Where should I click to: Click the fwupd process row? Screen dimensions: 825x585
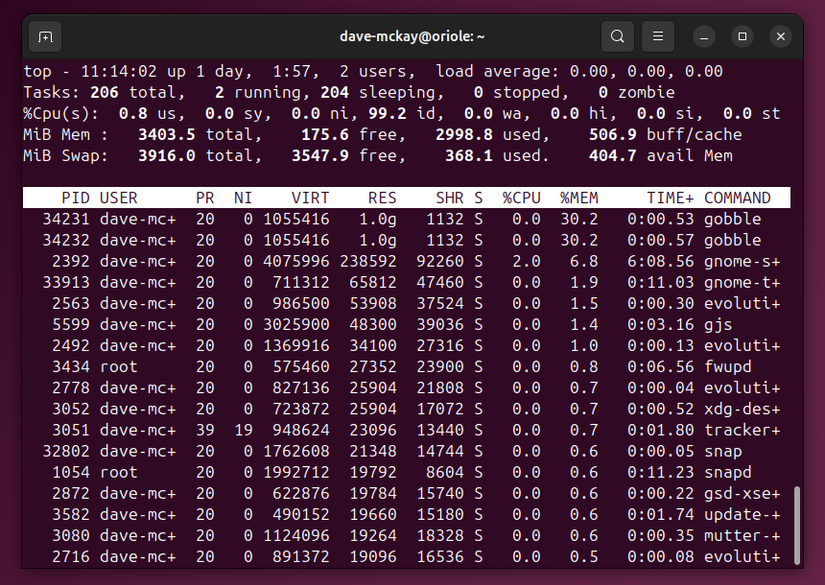[x=400, y=366]
